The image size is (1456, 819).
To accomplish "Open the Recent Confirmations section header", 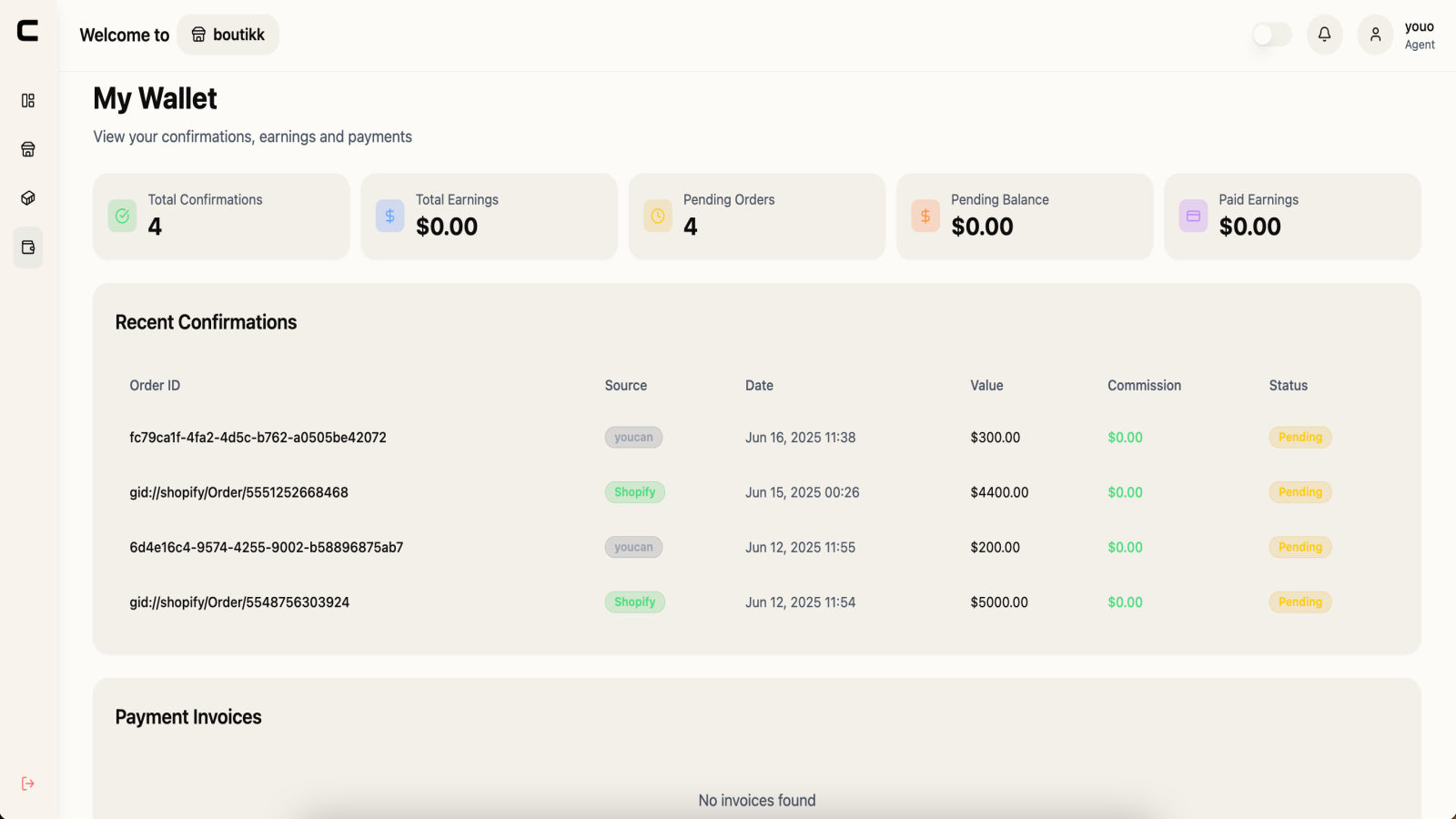I will point(206,321).
